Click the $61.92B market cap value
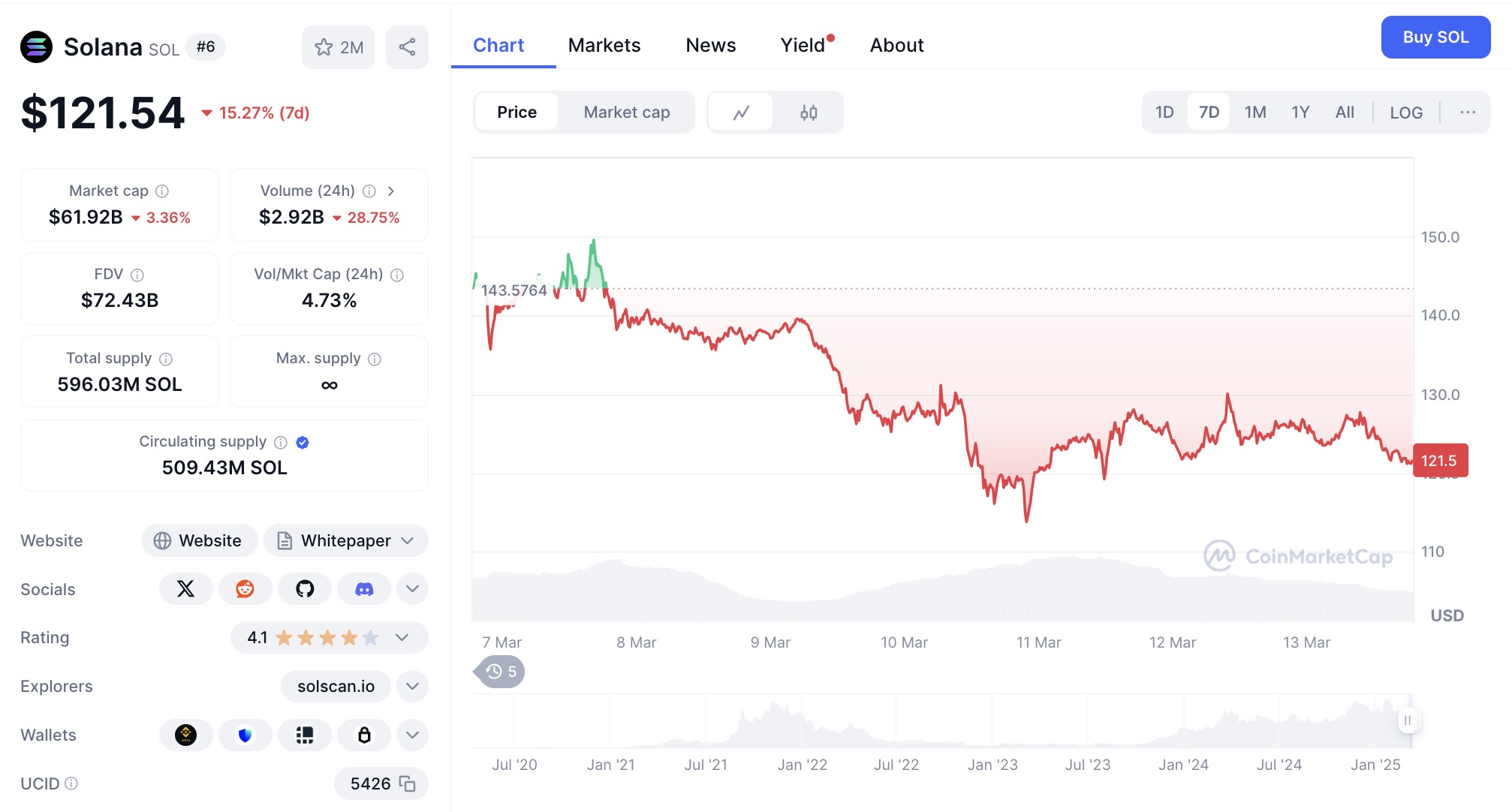 click(86, 218)
